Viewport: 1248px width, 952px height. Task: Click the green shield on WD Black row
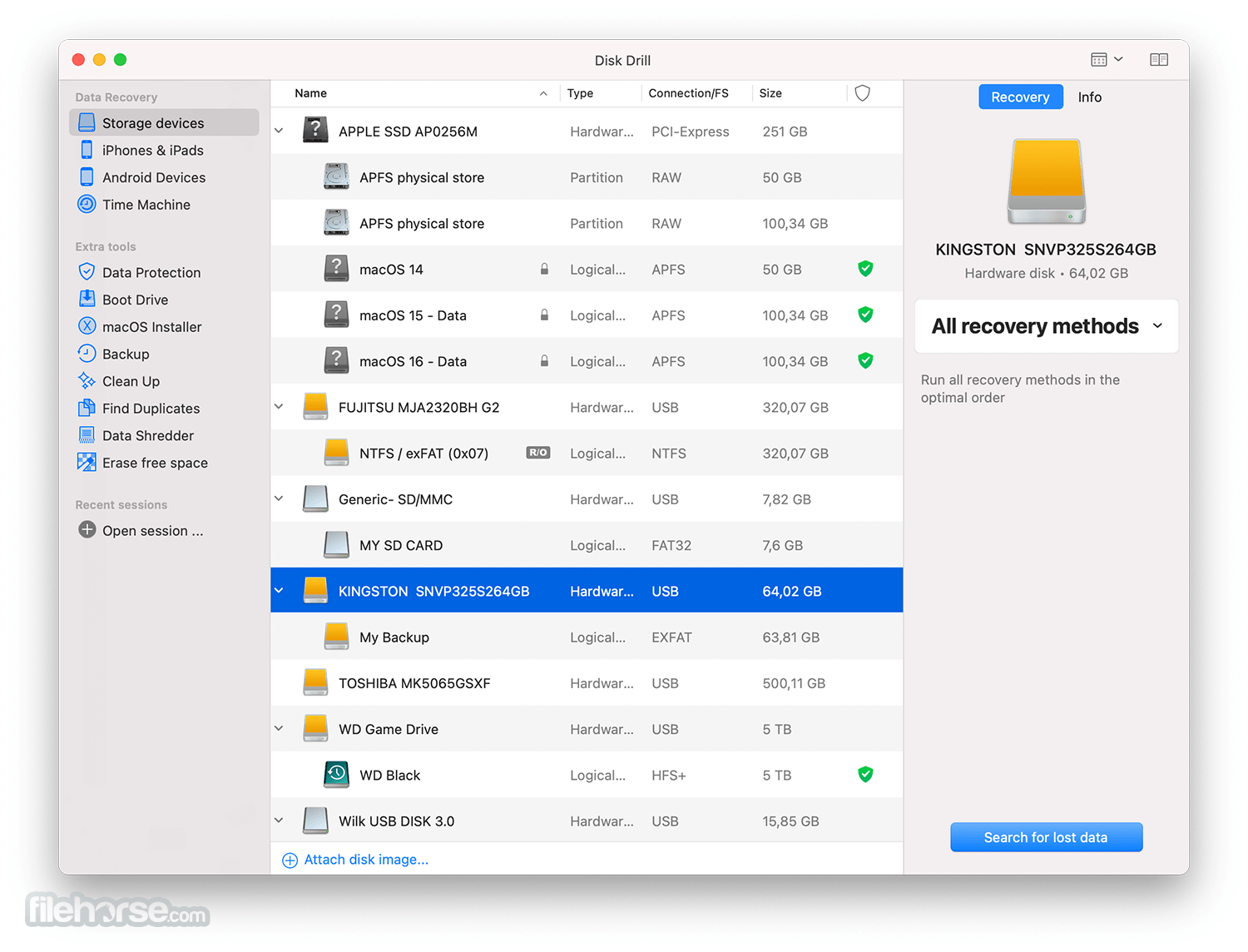click(x=865, y=775)
